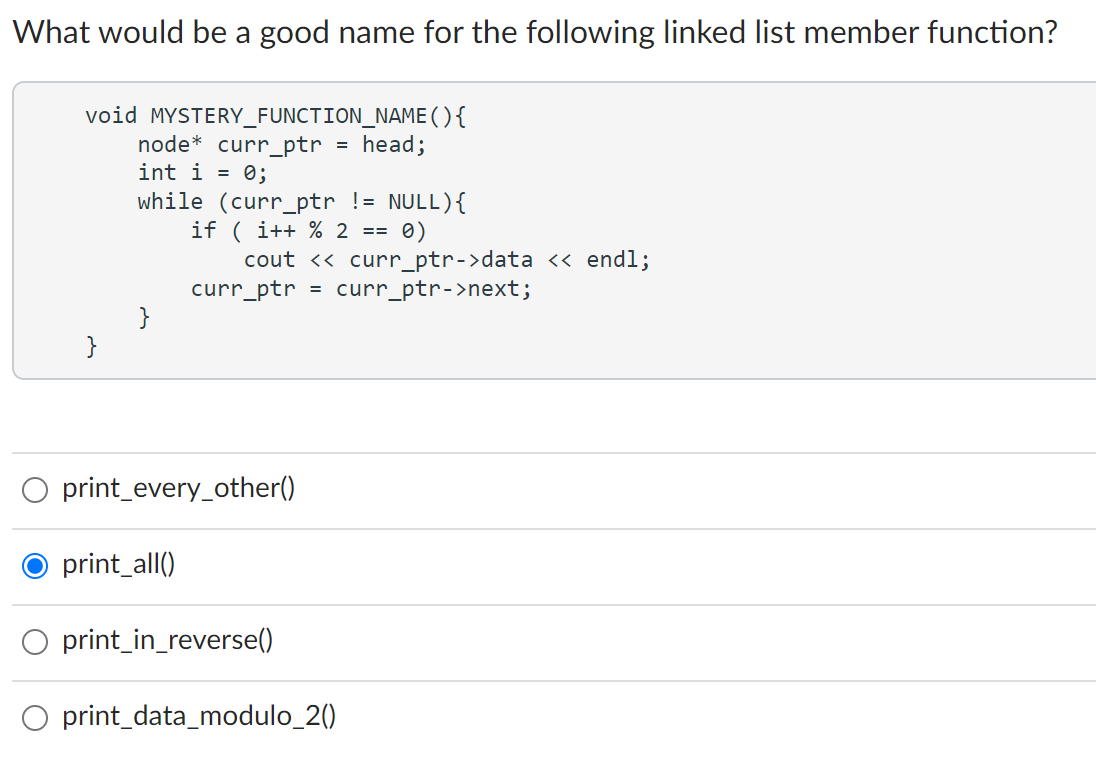Click the cout statement line in code

pos(446,260)
